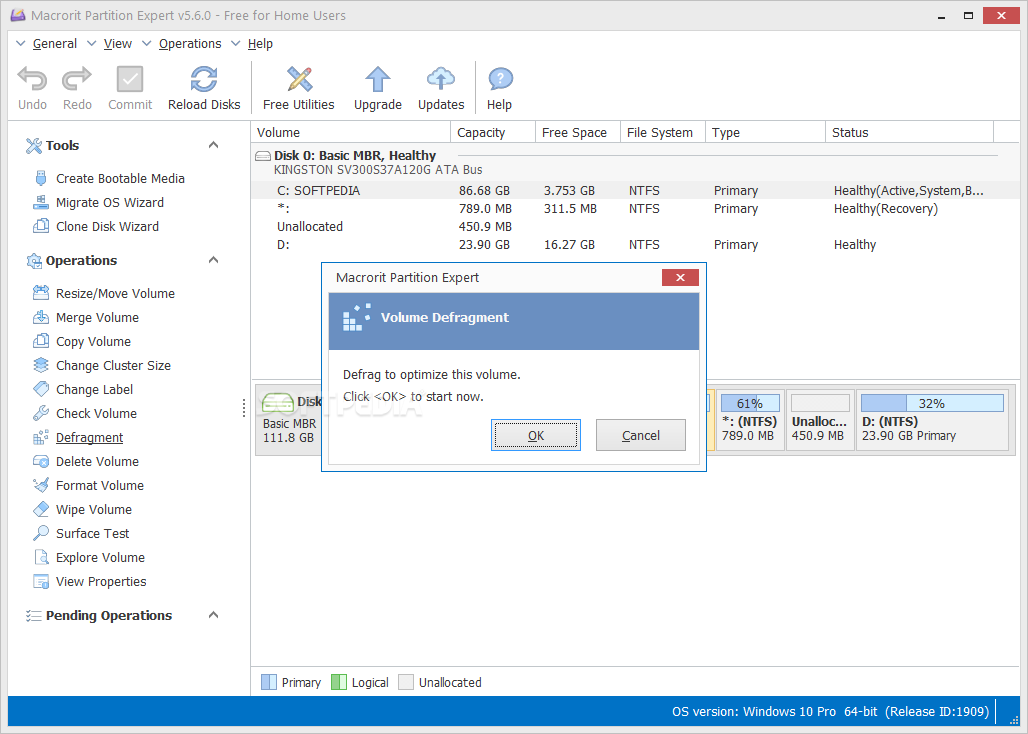Click the Commit checkmark icon
The image size is (1028, 734).
point(130,79)
